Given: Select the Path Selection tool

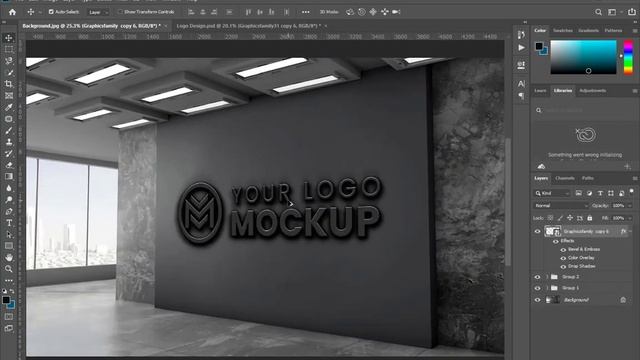Looking at the screenshot, I should (9, 234).
